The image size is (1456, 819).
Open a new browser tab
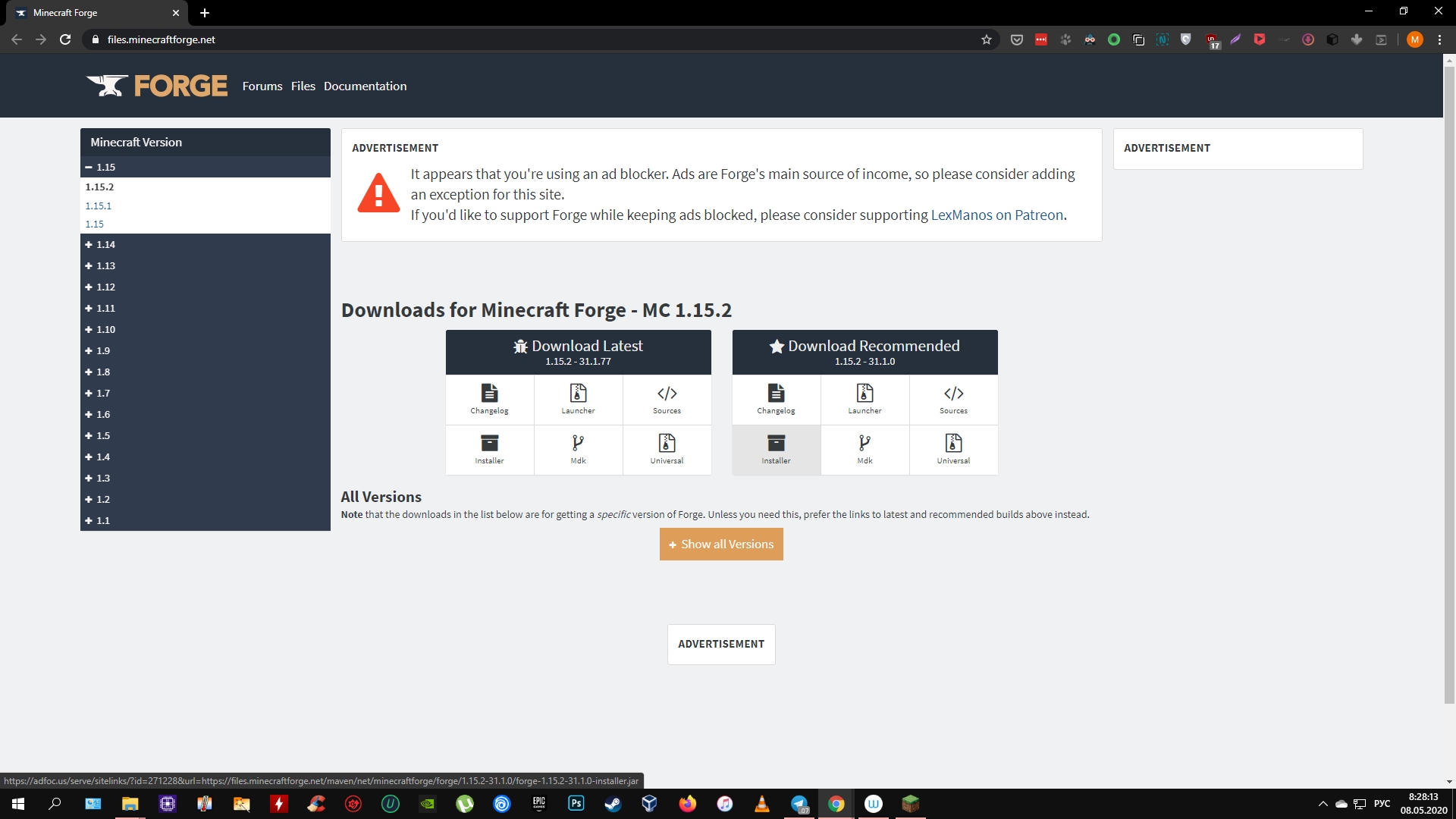point(205,13)
